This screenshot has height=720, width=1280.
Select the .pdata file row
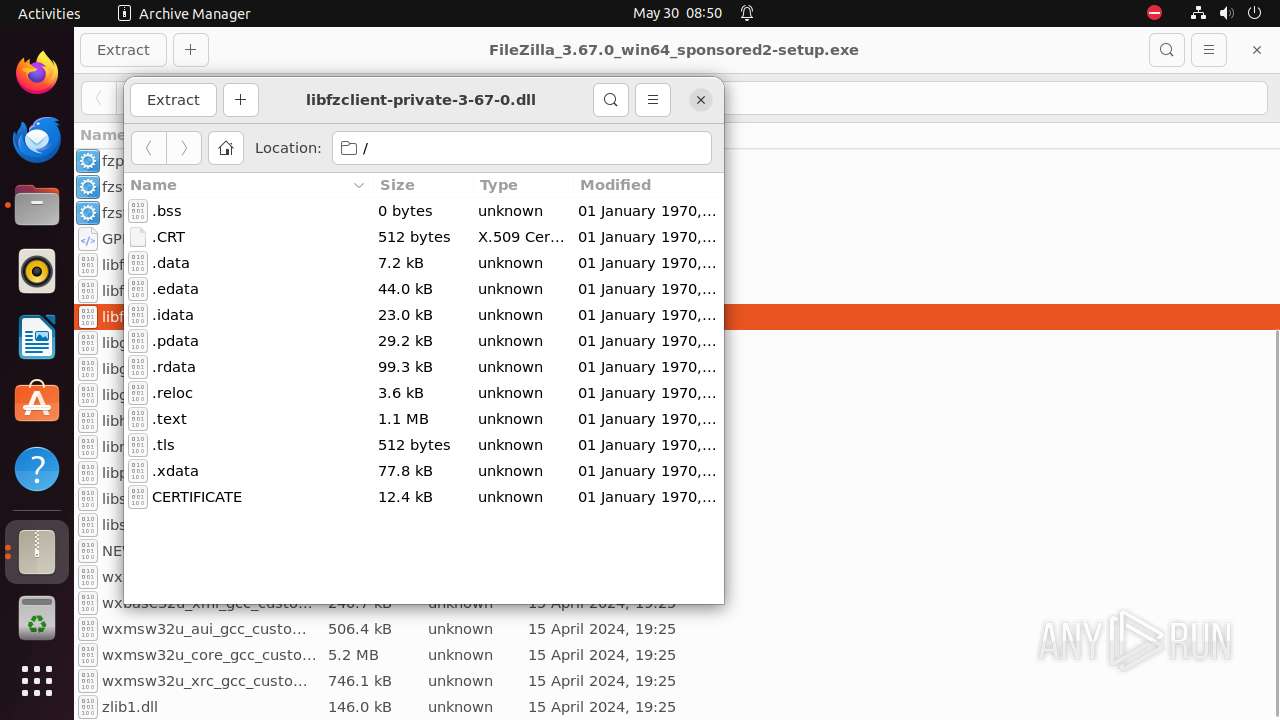(424, 341)
